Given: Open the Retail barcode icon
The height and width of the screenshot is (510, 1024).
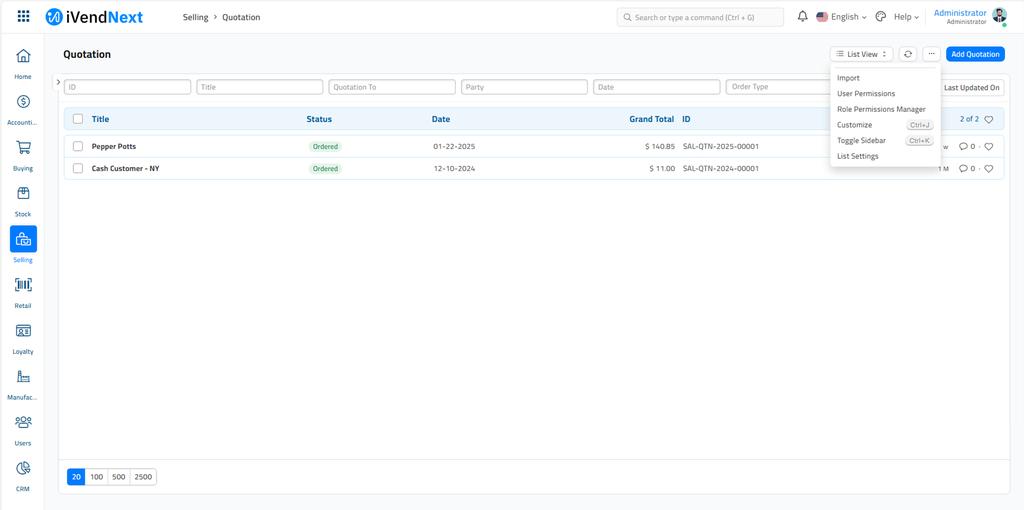Looking at the screenshot, I should pos(23,285).
